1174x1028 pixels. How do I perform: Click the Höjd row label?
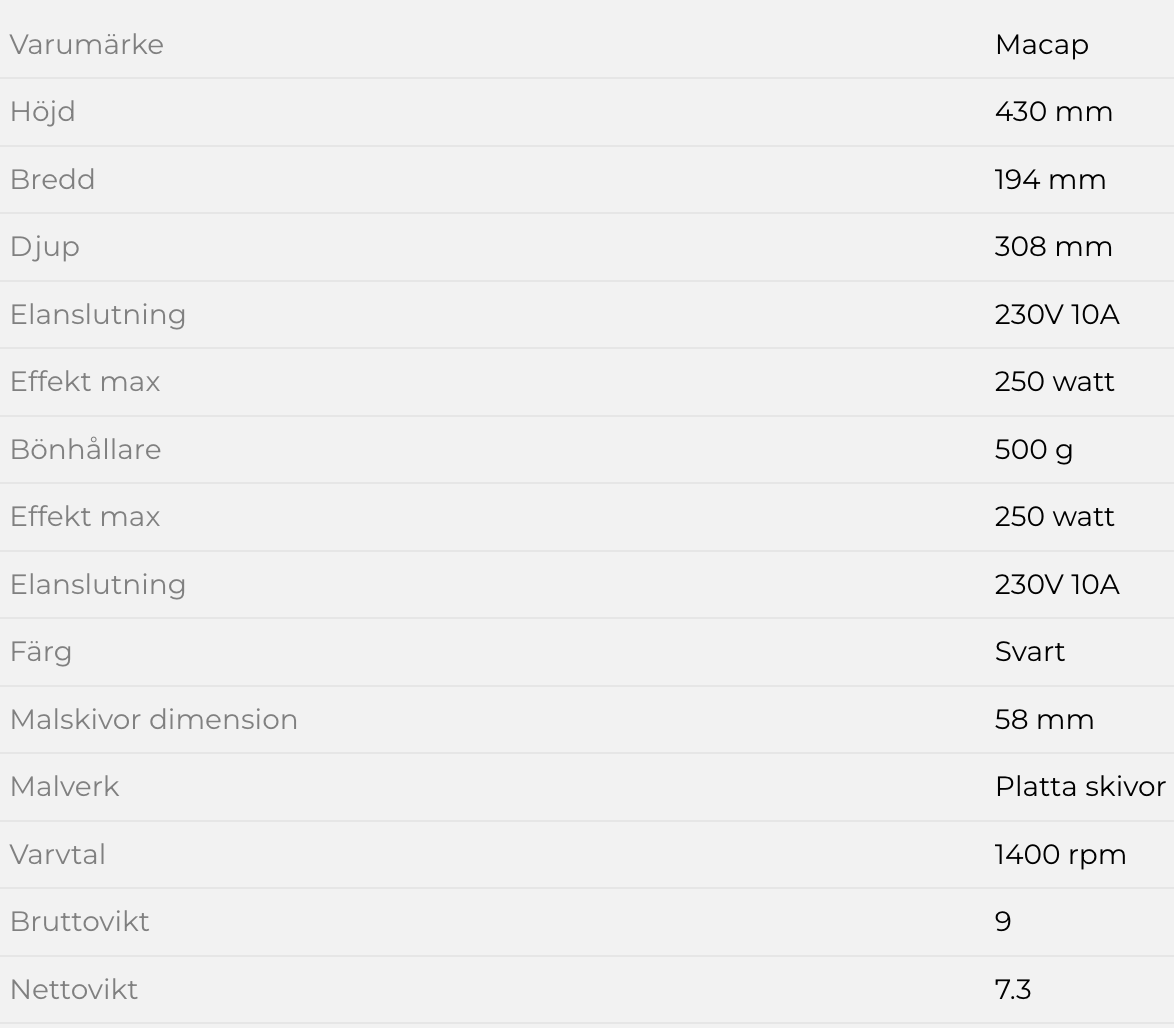(x=43, y=112)
